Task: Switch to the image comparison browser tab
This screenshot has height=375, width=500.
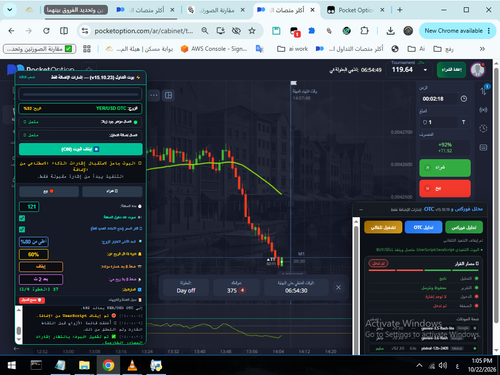Action: click(x=217, y=10)
